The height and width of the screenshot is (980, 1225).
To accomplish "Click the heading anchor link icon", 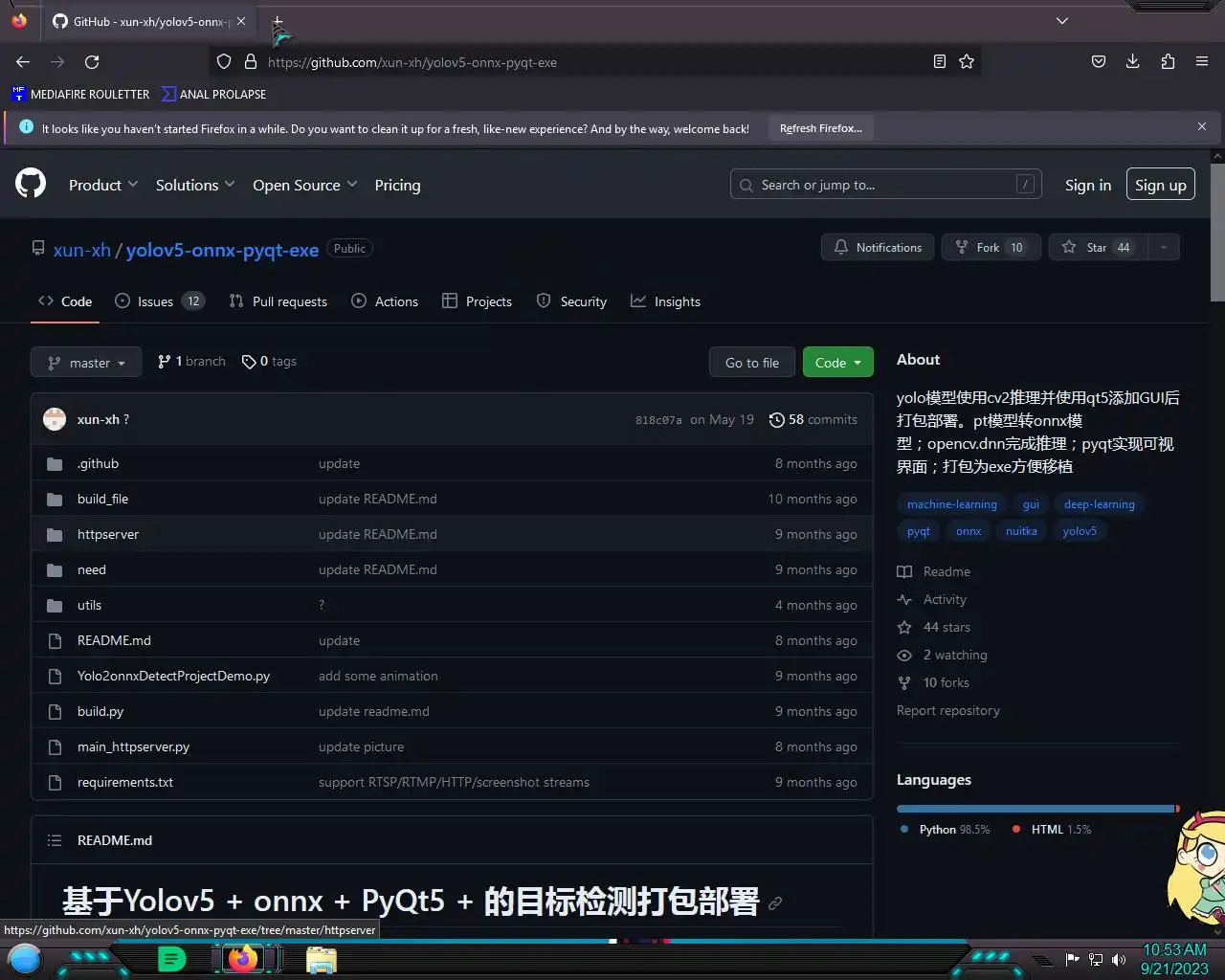I will click(775, 902).
